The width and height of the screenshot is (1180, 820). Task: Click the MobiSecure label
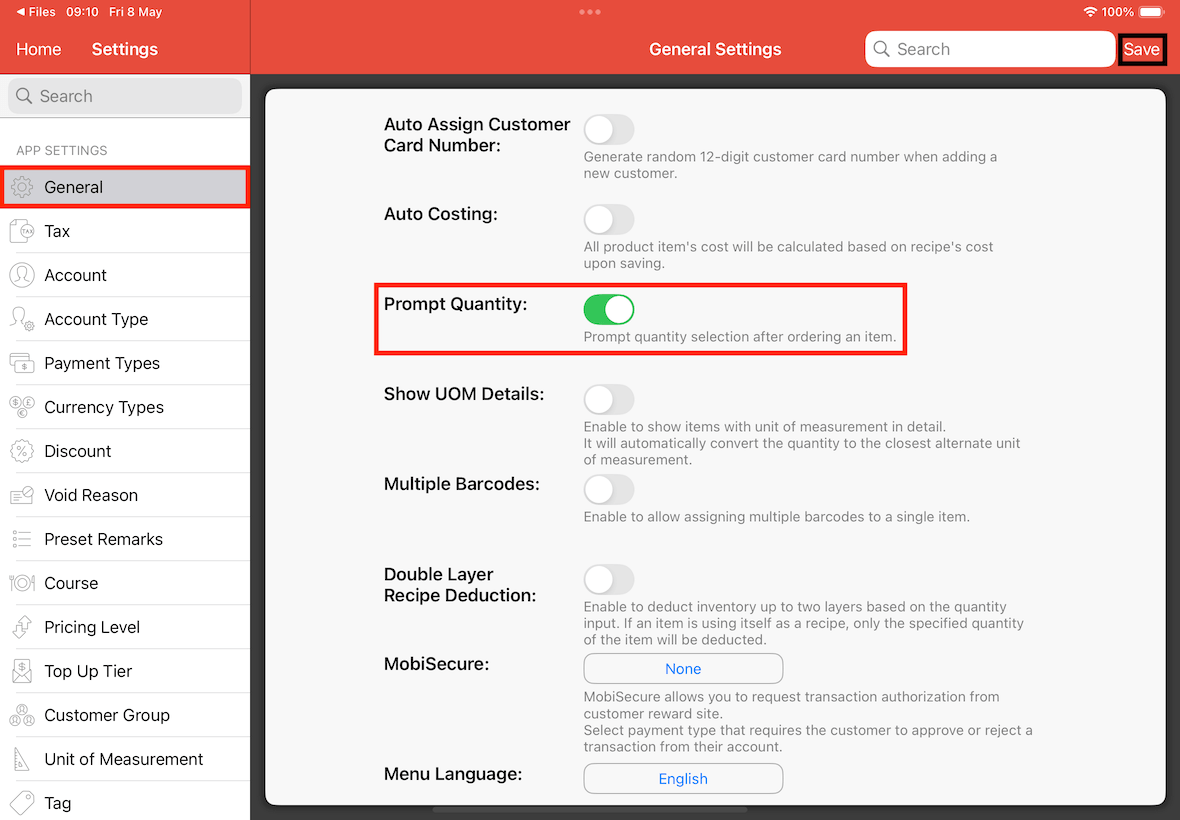click(x=436, y=664)
